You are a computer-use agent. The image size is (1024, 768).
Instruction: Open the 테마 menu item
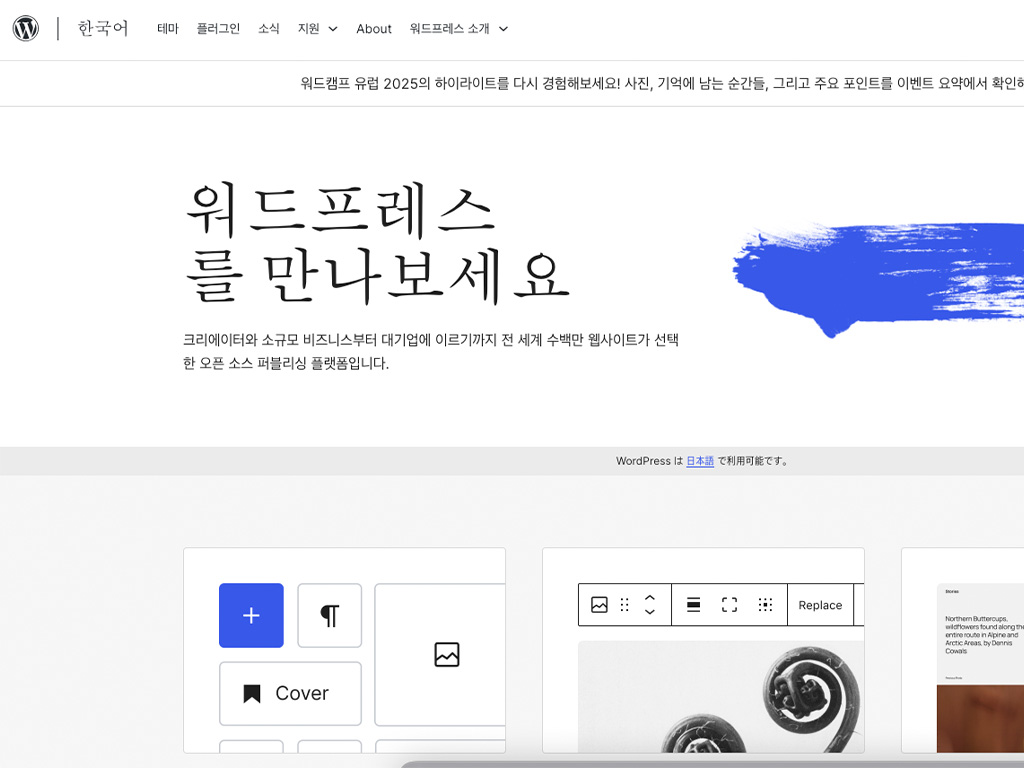click(x=168, y=29)
